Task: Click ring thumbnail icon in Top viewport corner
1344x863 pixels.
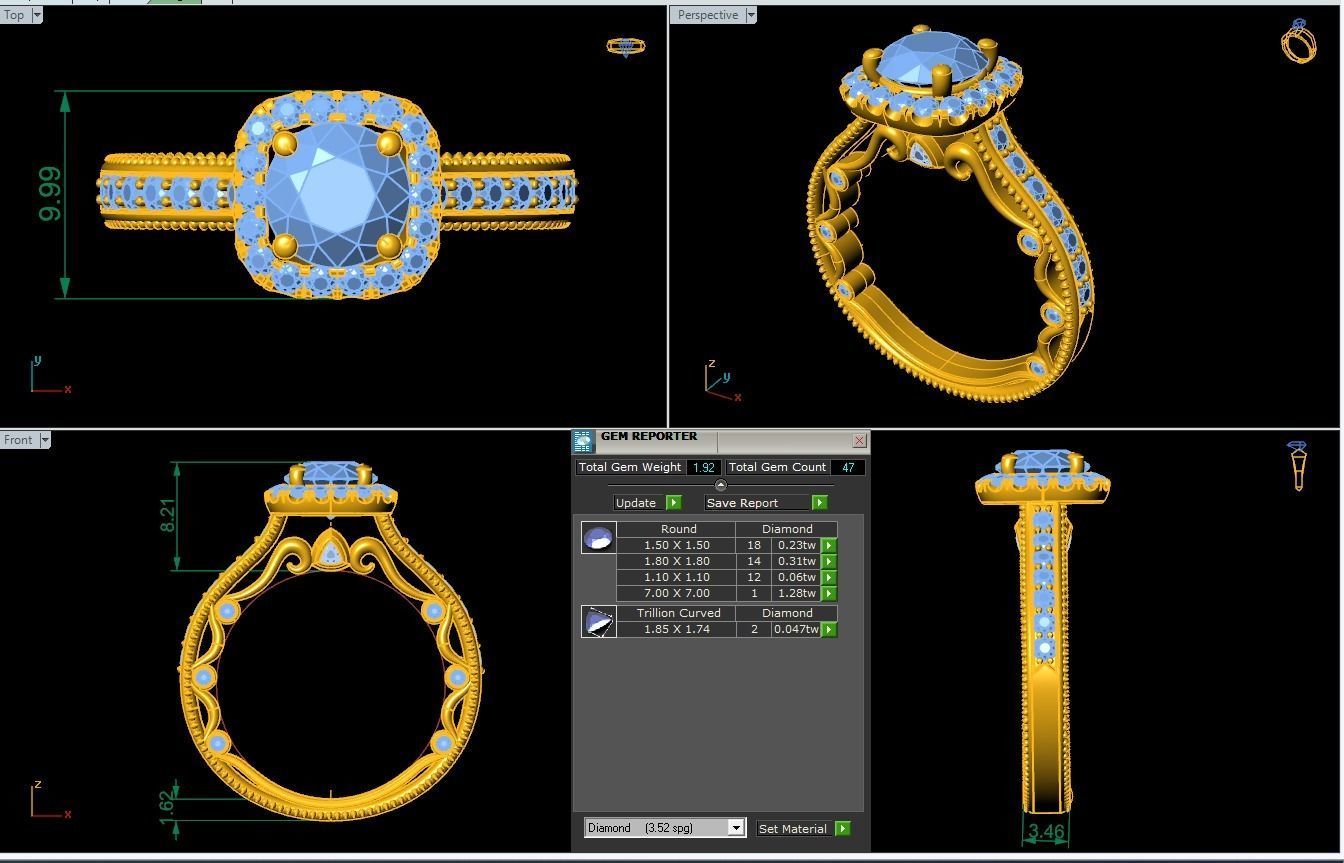Action: click(626, 46)
